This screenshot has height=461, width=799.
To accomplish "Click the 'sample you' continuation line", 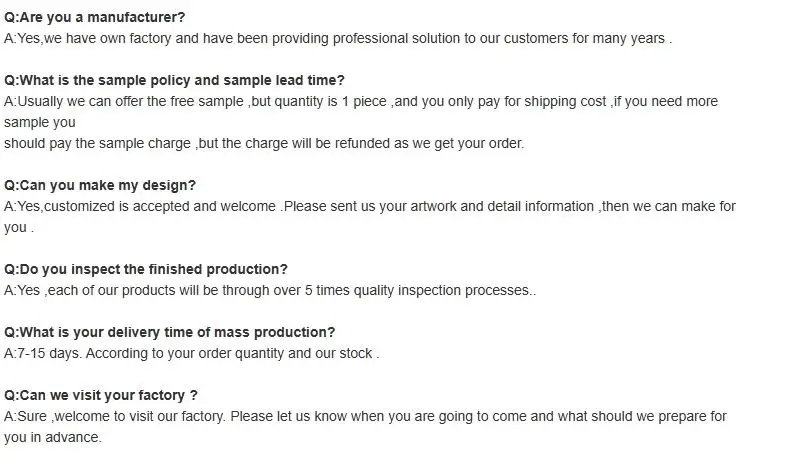I will pos(40,123).
